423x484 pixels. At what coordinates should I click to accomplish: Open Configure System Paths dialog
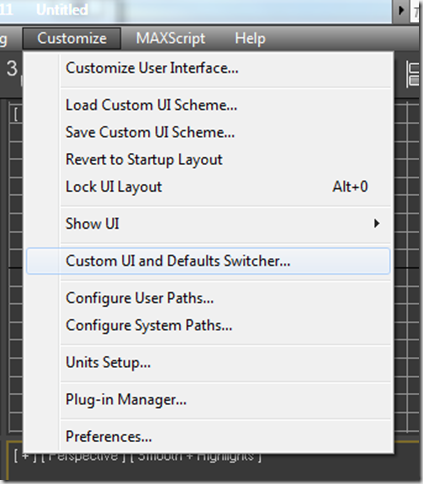click(x=208, y=325)
